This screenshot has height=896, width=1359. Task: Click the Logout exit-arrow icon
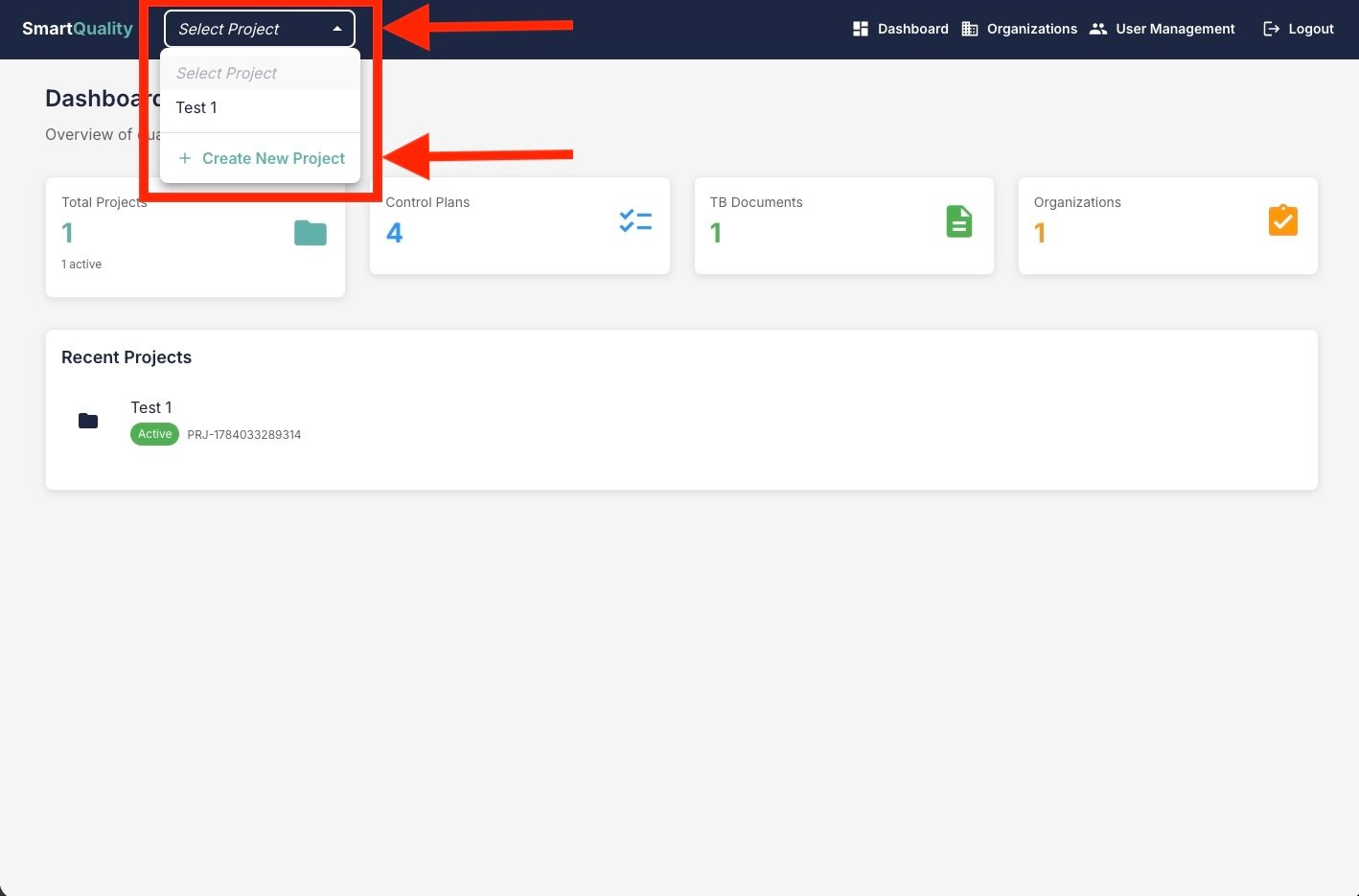pos(1272,29)
